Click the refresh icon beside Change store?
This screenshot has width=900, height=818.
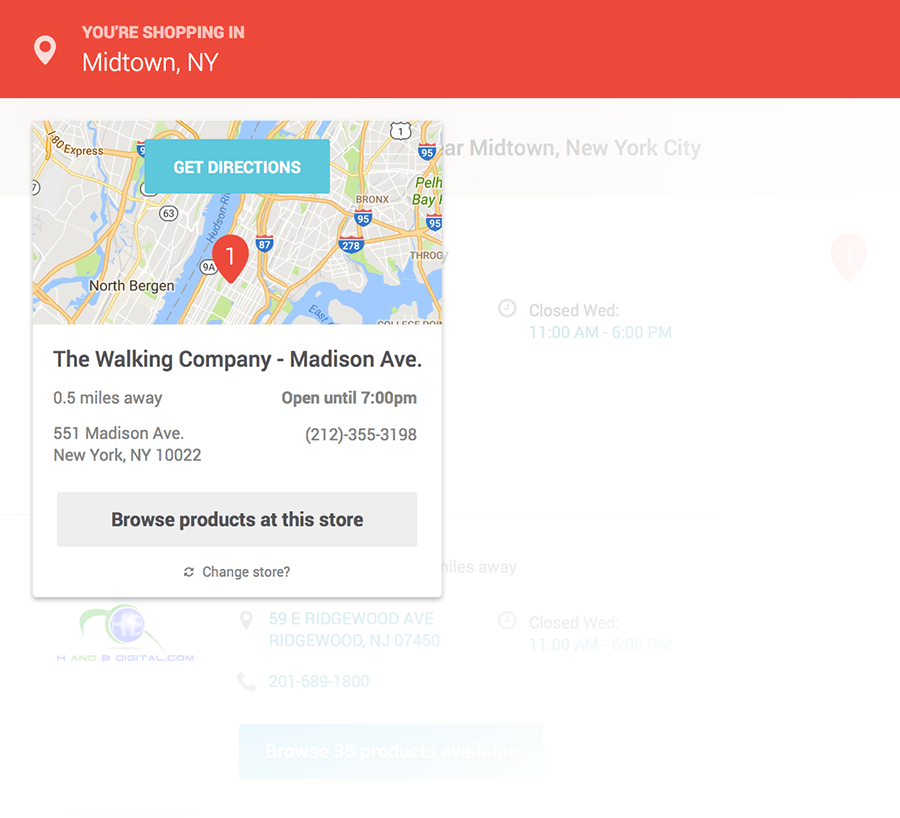[x=189, y=572]
